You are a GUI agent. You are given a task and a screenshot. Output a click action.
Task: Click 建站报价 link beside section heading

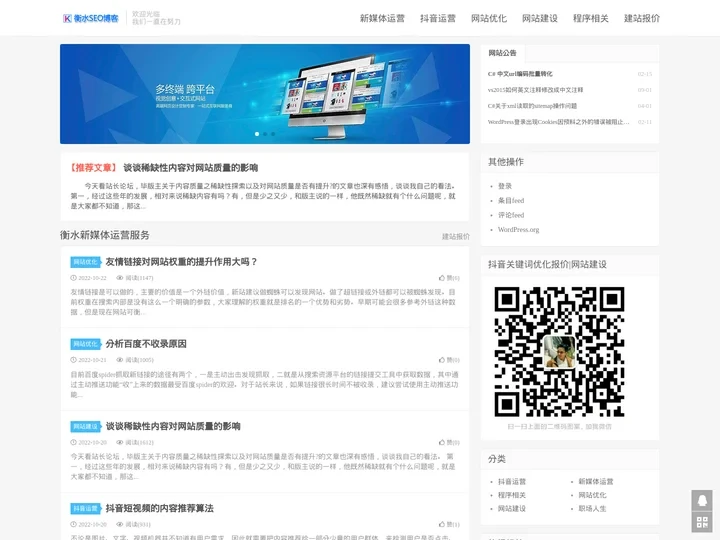point(456,236)
